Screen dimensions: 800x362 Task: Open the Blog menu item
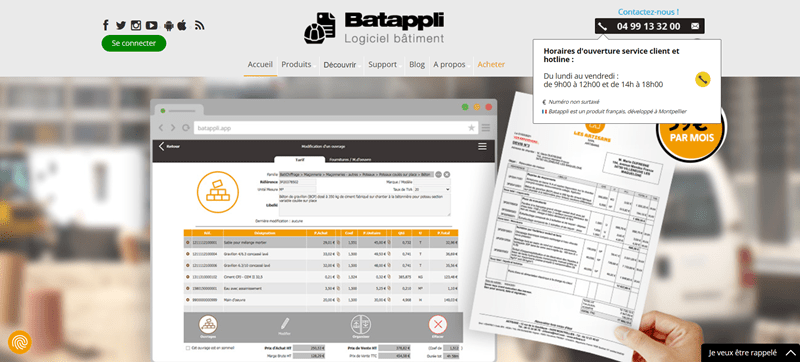tap(417, 65)
